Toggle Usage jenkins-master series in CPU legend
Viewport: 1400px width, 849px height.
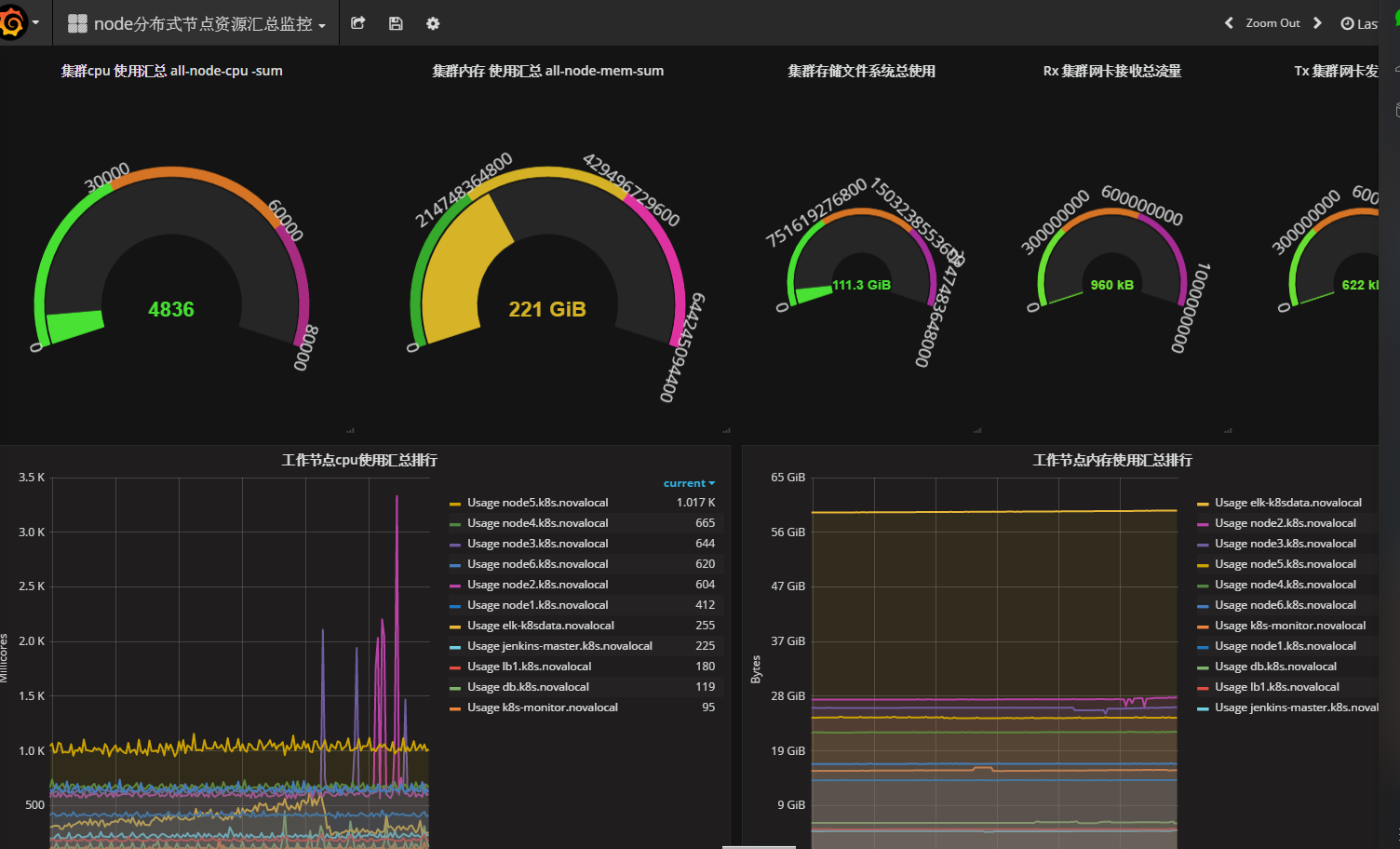(559, 646)
